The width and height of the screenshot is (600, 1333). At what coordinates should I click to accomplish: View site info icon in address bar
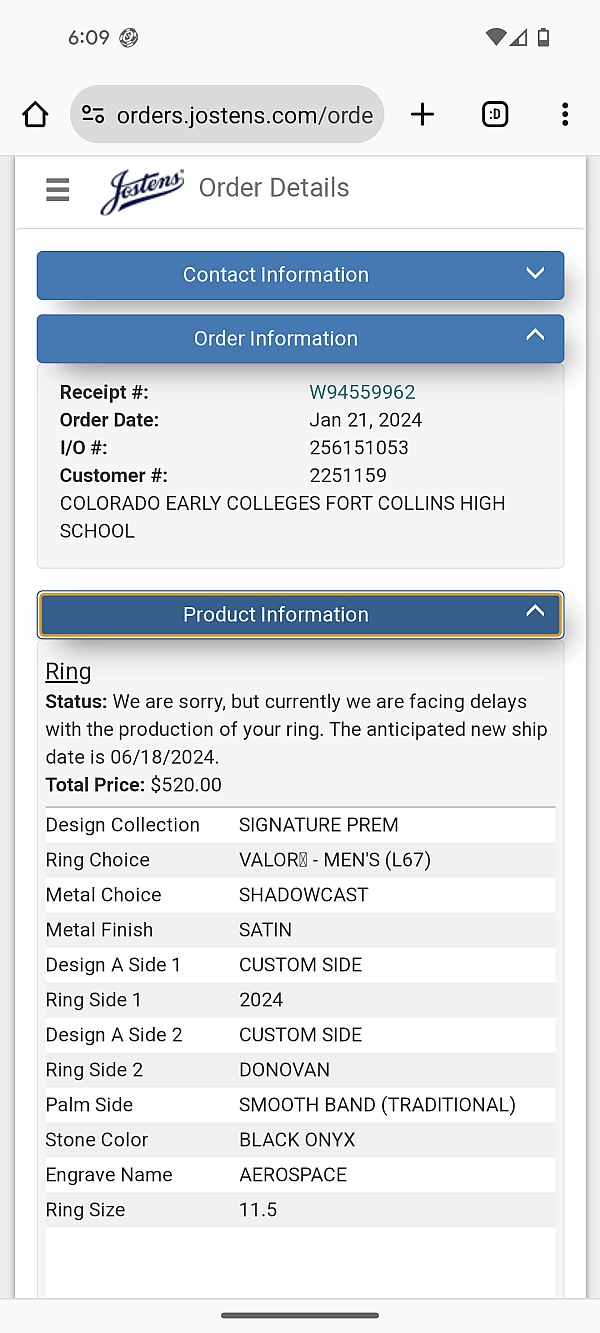click(x=93, y=115)
